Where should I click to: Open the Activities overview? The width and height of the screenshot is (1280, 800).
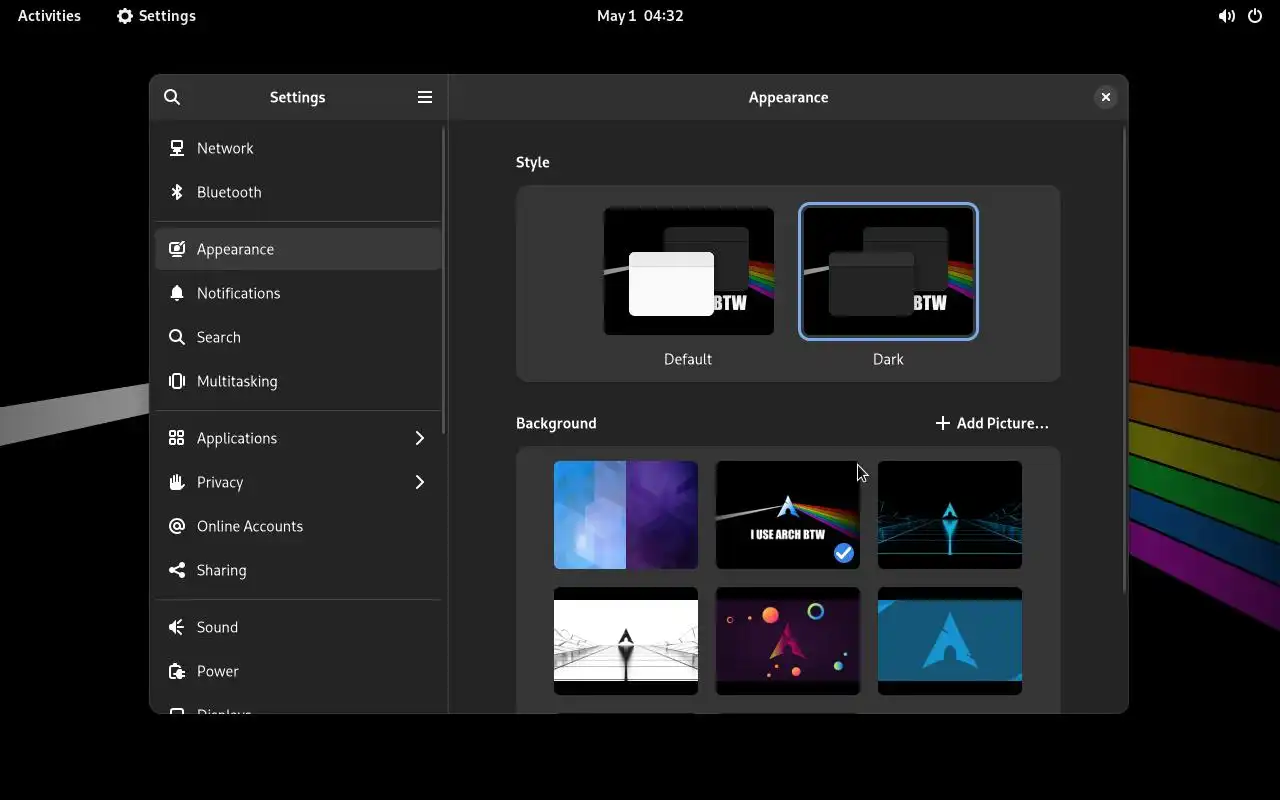[x=49, y=16]
